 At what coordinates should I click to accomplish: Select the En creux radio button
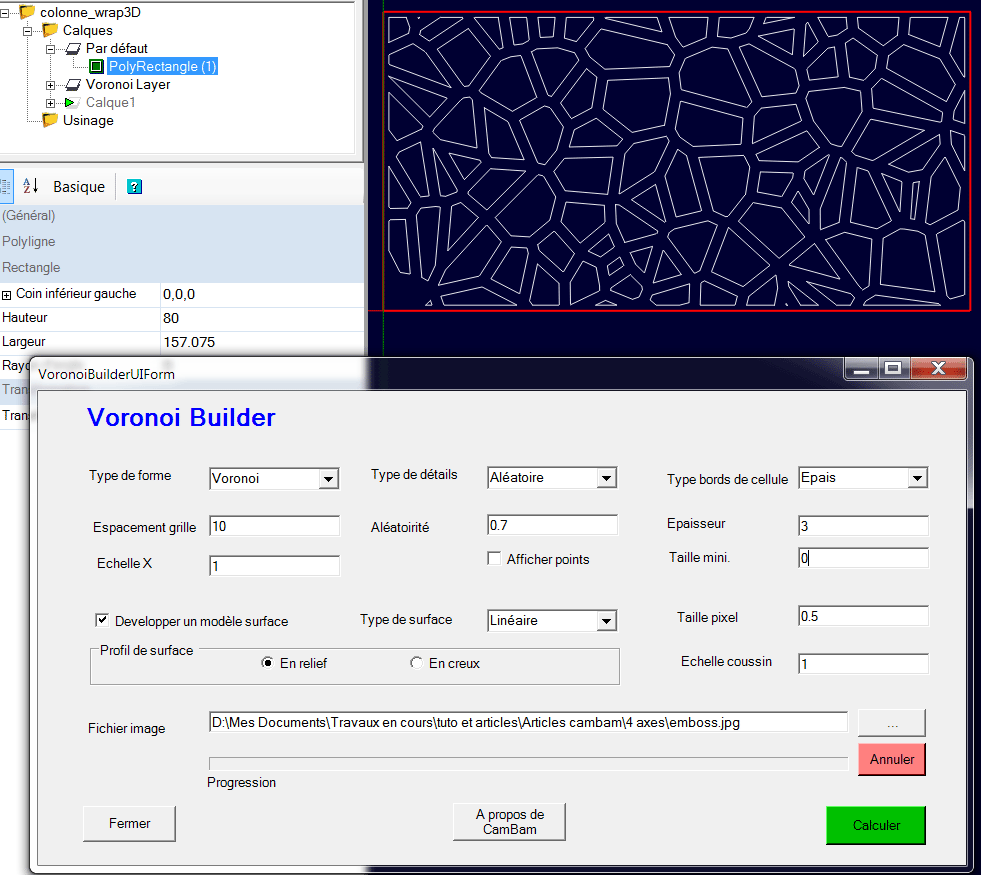(x=416, y=663)
